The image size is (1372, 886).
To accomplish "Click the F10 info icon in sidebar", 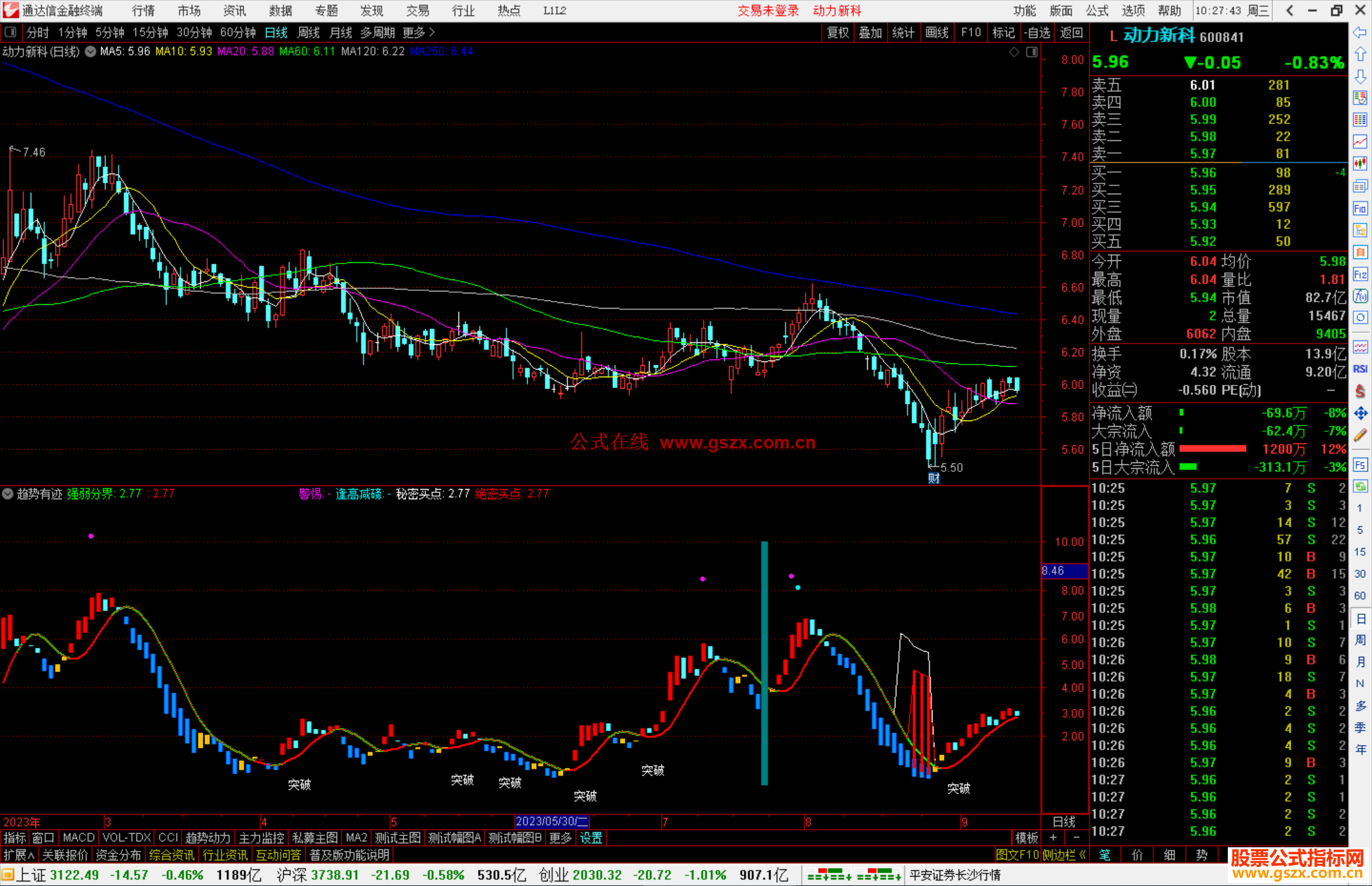I will [x=1360, y=208].
